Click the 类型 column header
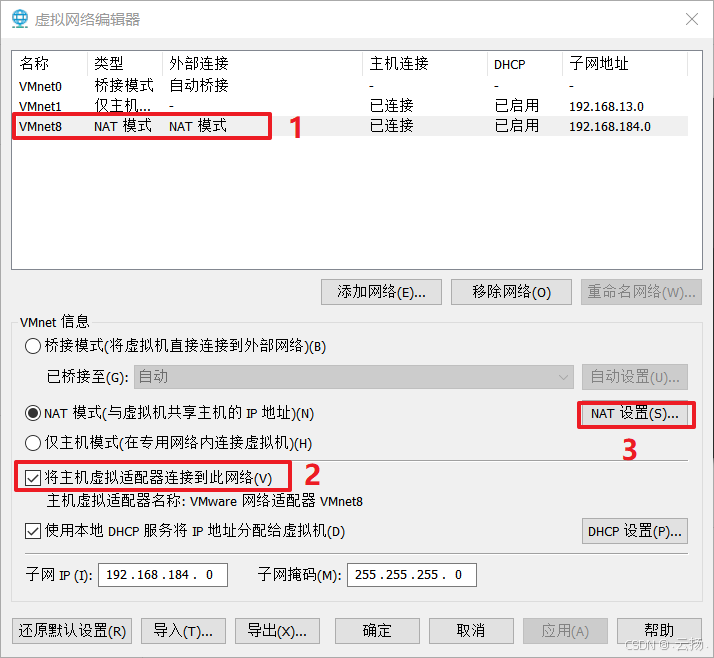 point(124,63)
